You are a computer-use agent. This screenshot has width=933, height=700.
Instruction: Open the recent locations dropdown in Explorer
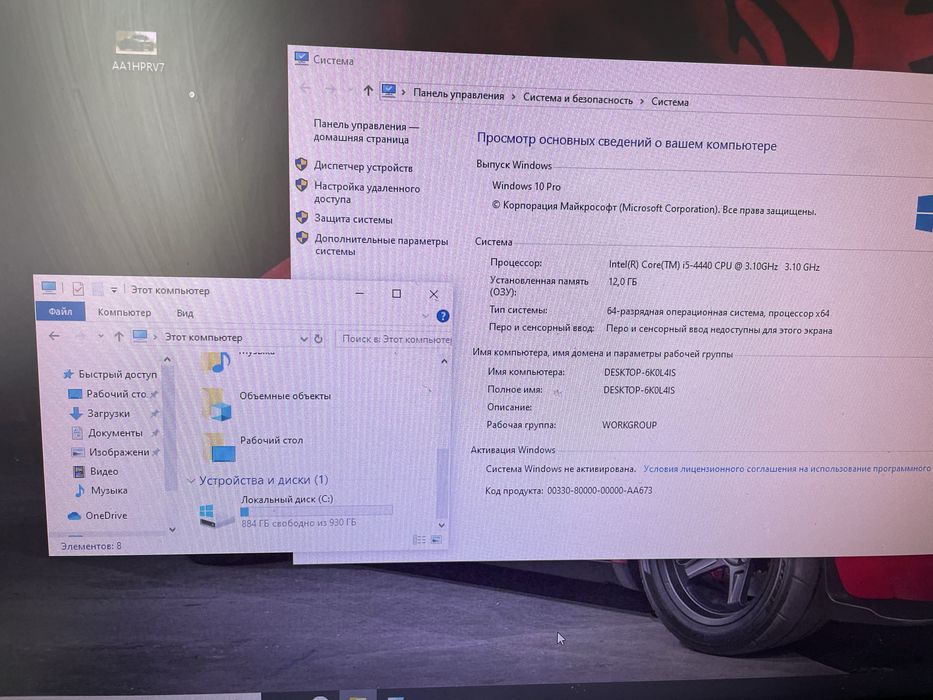tap(101, 336)
